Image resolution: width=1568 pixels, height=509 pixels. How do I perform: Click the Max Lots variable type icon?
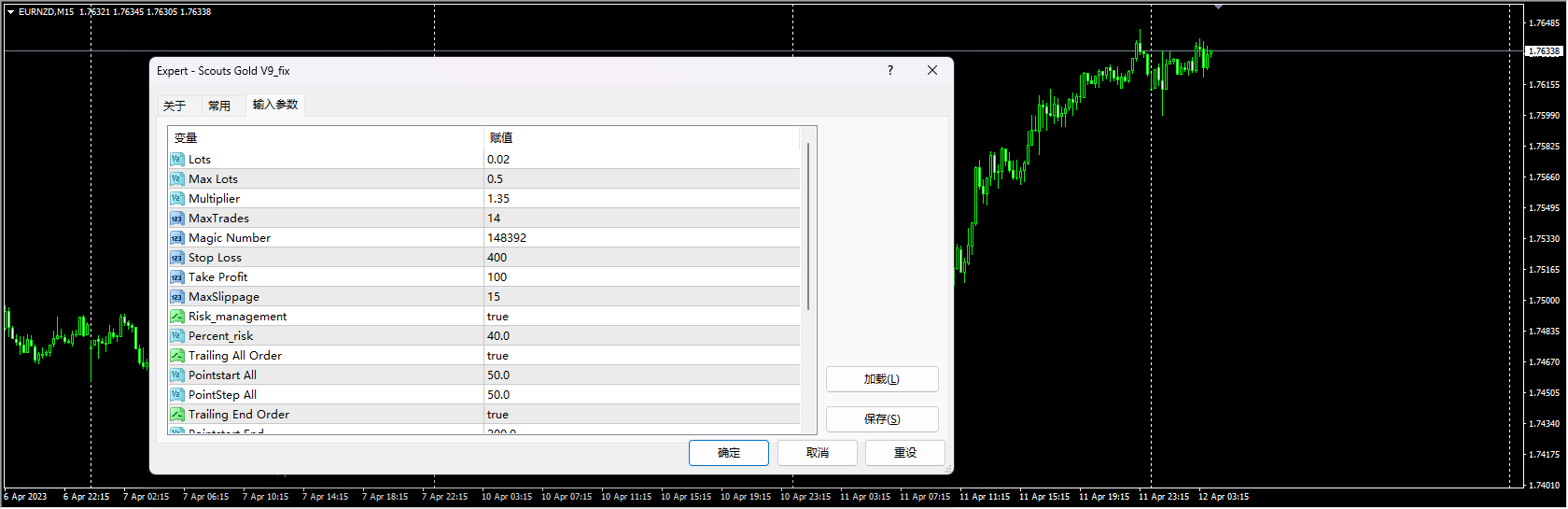click(177, 179)
